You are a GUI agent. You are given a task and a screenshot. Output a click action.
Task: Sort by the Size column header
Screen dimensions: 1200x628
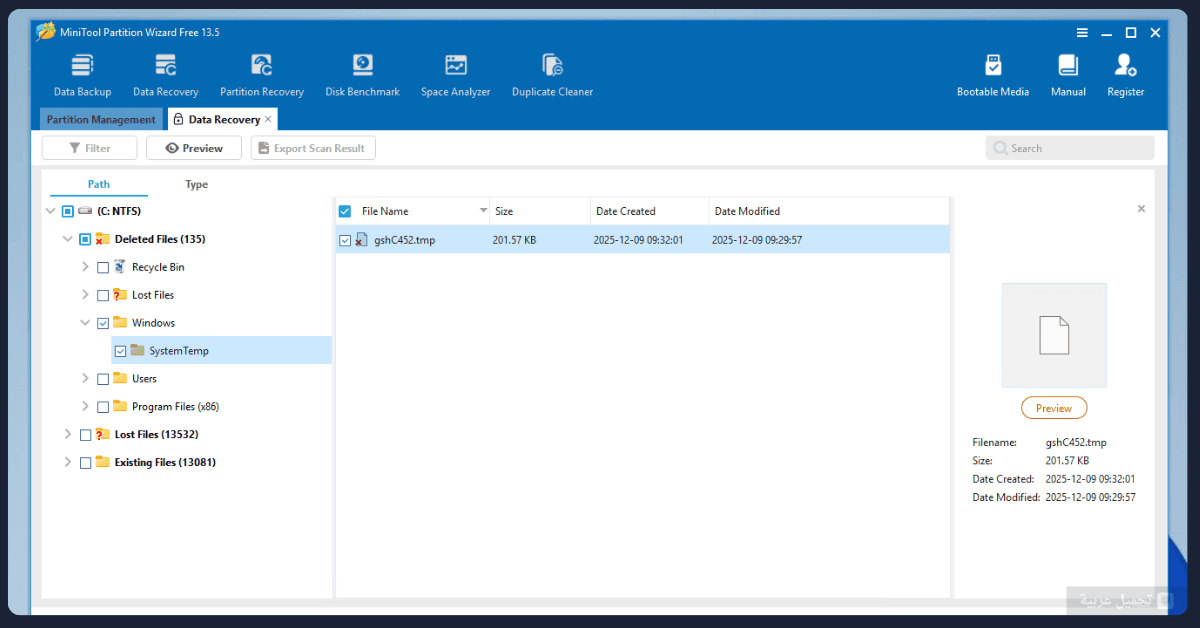540,211
